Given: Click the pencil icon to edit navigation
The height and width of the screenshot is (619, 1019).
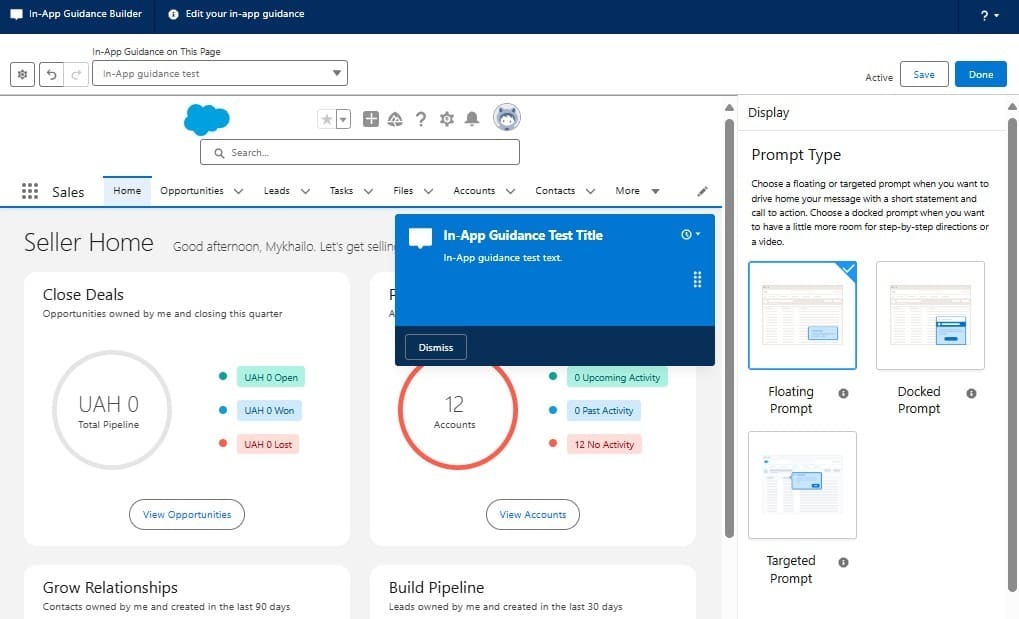Looking at the screenshot, I should pos(703,191).
